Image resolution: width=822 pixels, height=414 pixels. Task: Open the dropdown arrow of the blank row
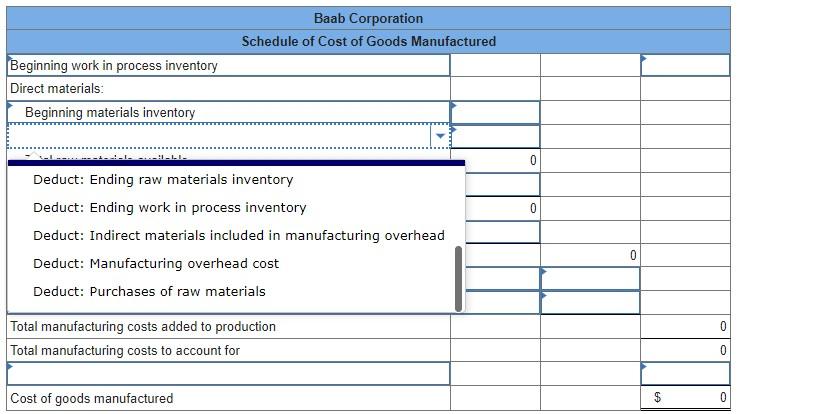point(440,136)
